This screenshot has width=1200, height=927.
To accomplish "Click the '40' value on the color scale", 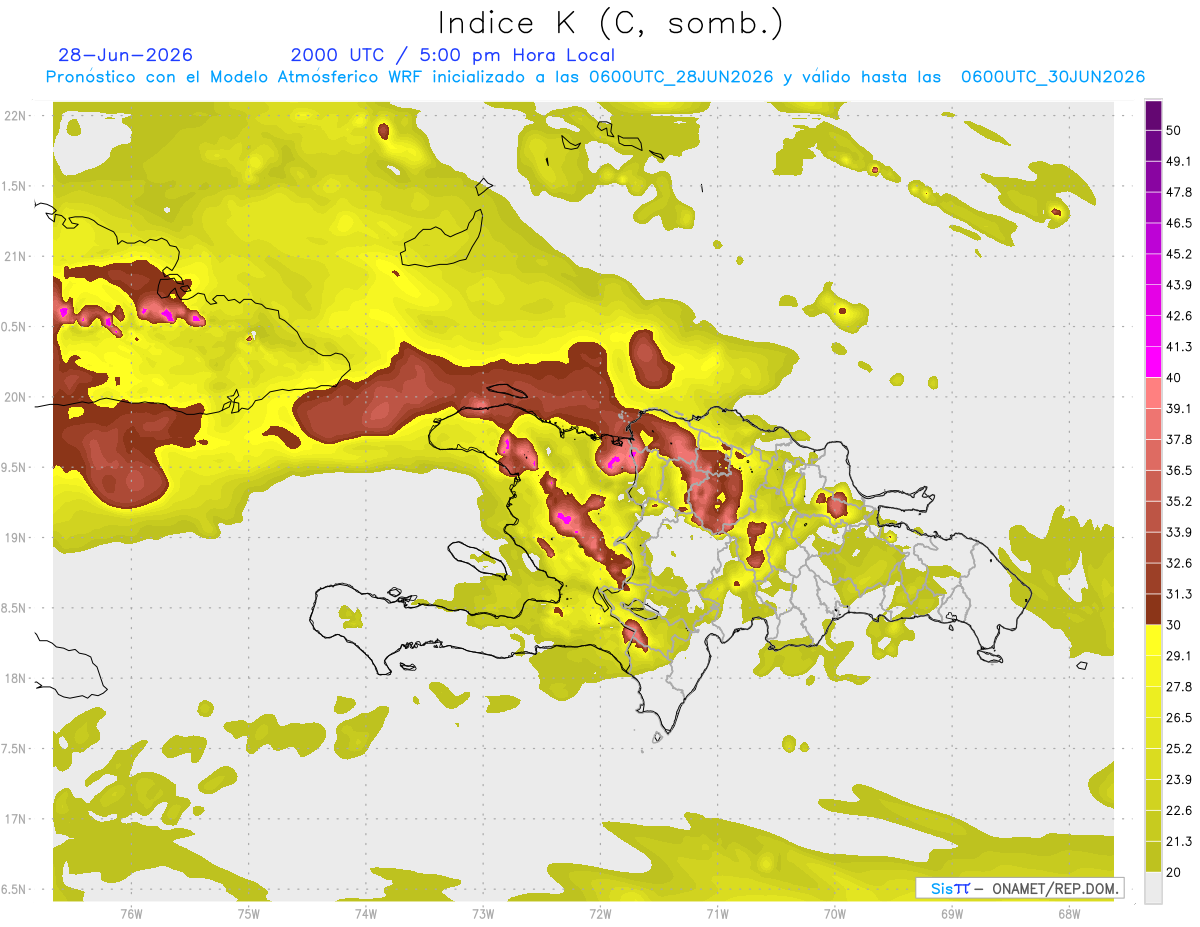I will (x=1174, y=378).
